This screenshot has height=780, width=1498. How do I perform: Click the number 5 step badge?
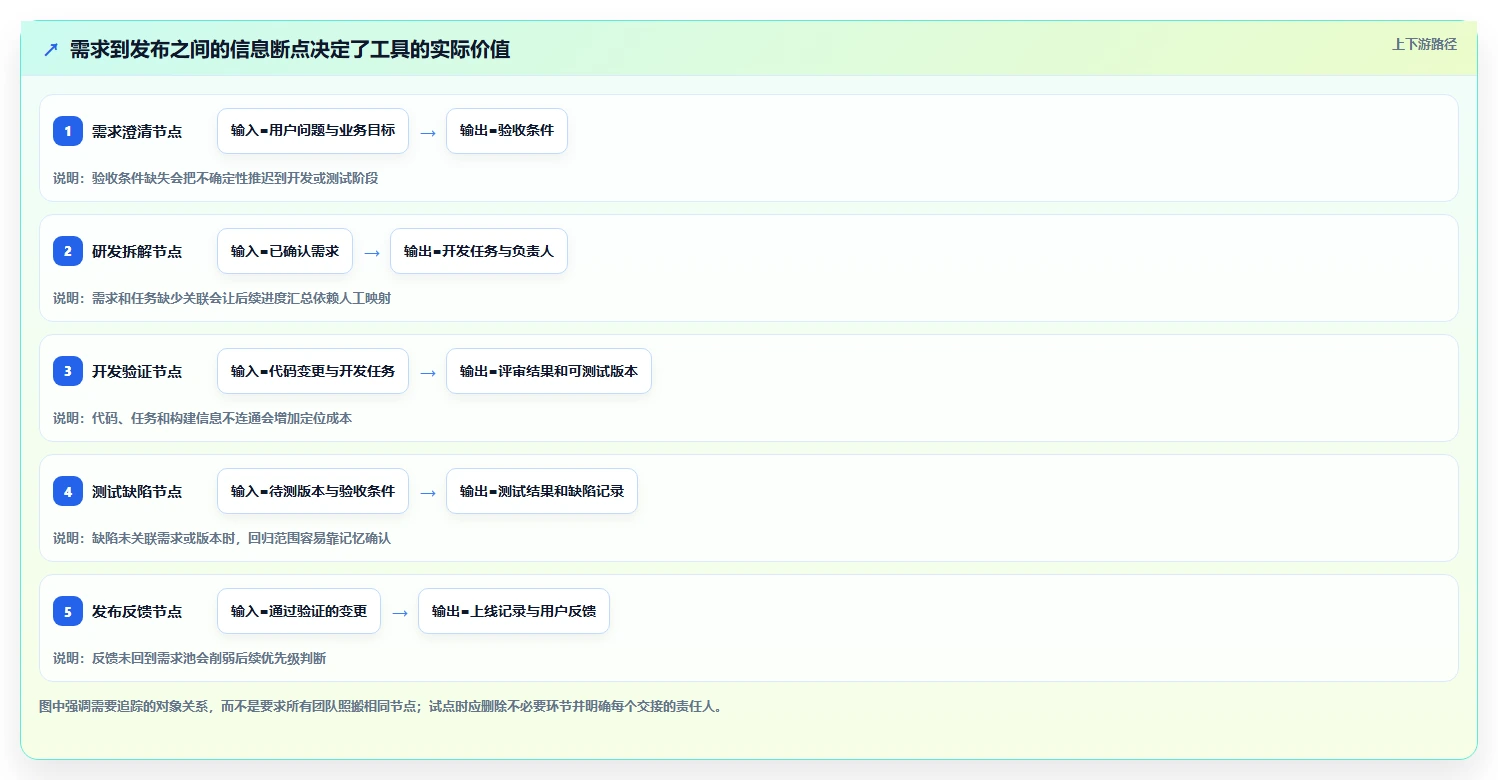click(68, 611)
